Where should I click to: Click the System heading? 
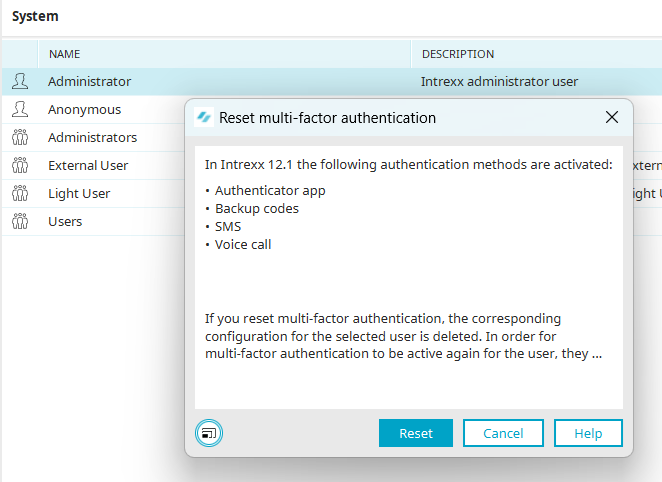coord(35,16)
